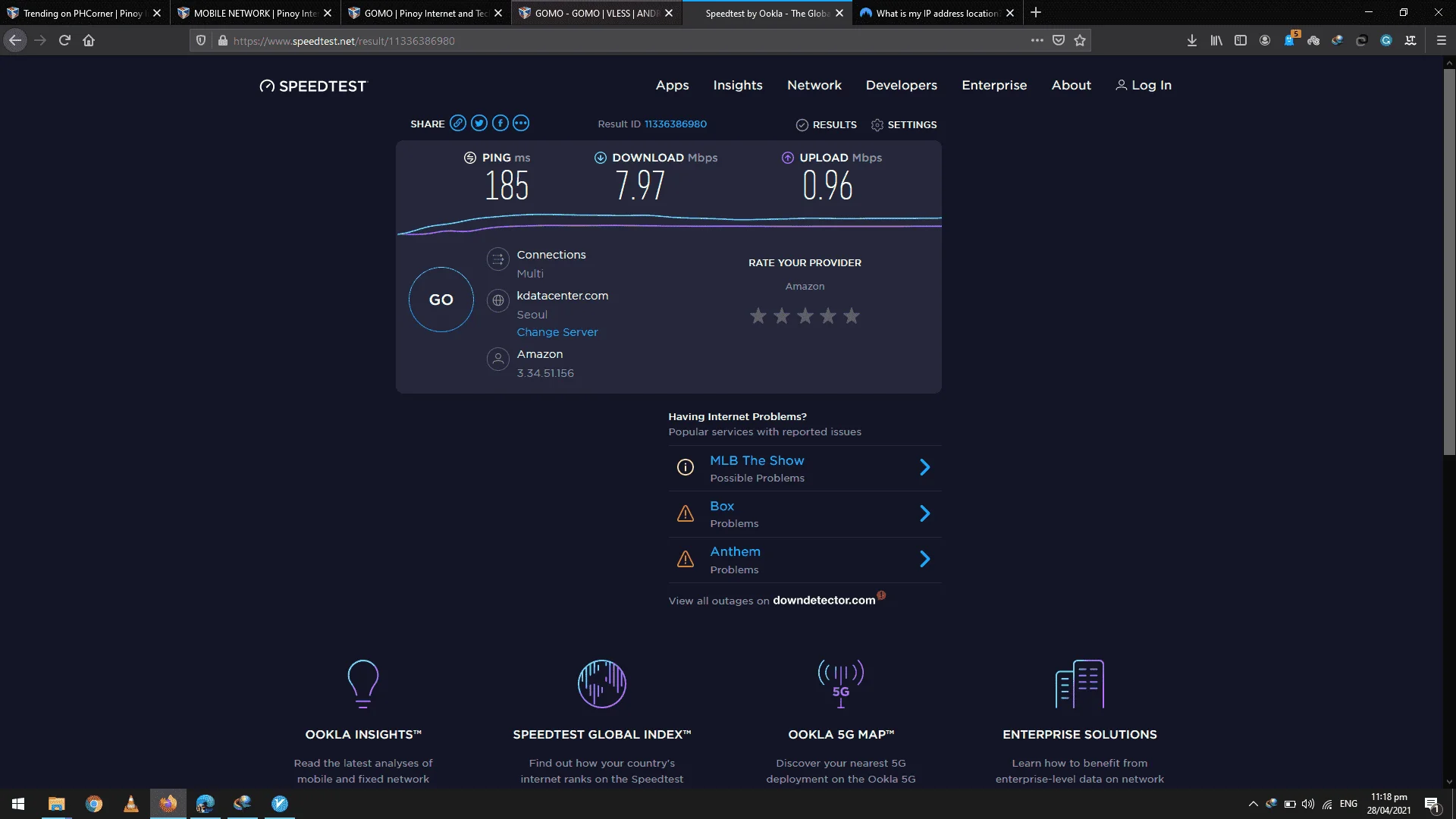Toggle the Firefox sidebar
Image resolution: width=1456 pixels, height=819 pixels.
(1241, 40)
